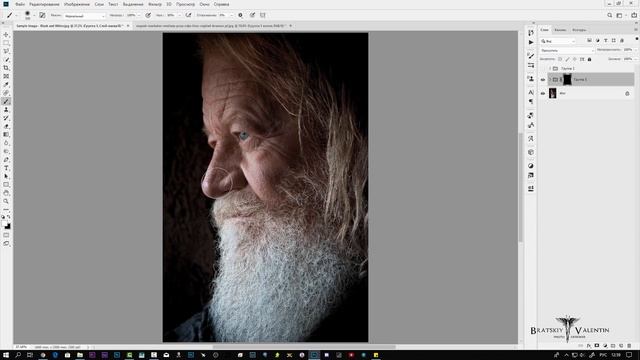This screenshot has height=360, width=640.
Task: Toggle lock image pixels brush icon
Action: [567, 59]
